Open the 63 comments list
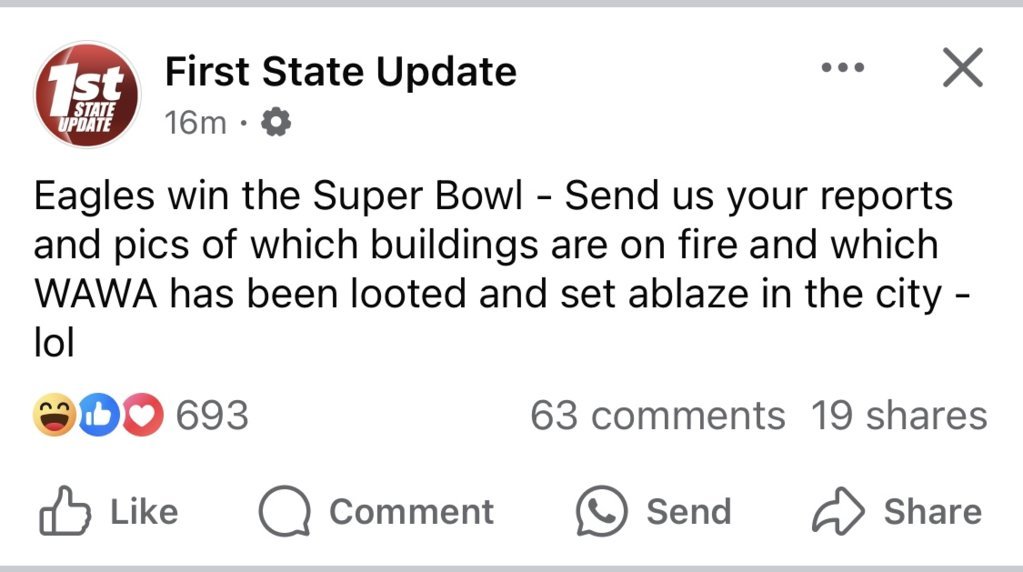Image resolution: width=1023 pixels, height=572 pixels. point(658,415)
